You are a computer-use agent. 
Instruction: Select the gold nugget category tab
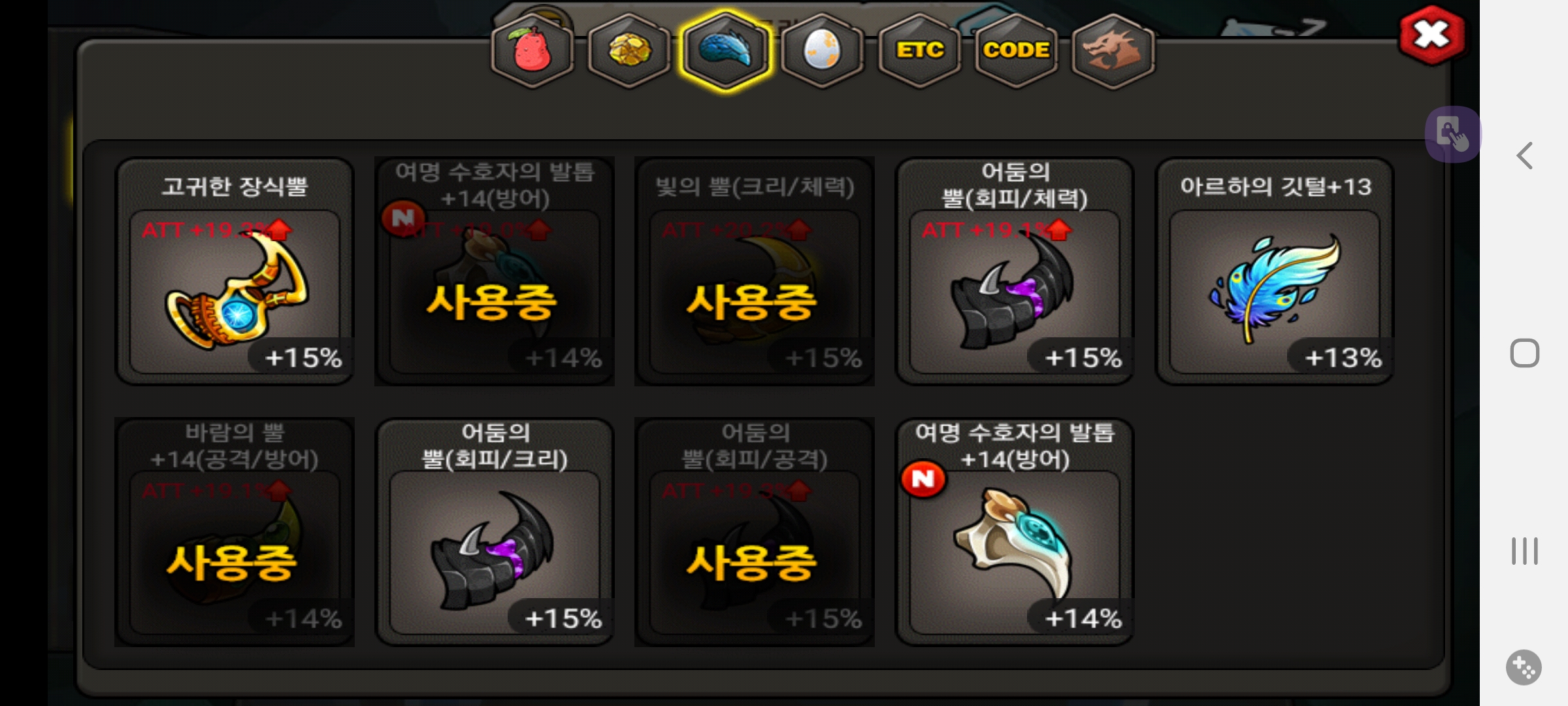(x=629, y=50)
